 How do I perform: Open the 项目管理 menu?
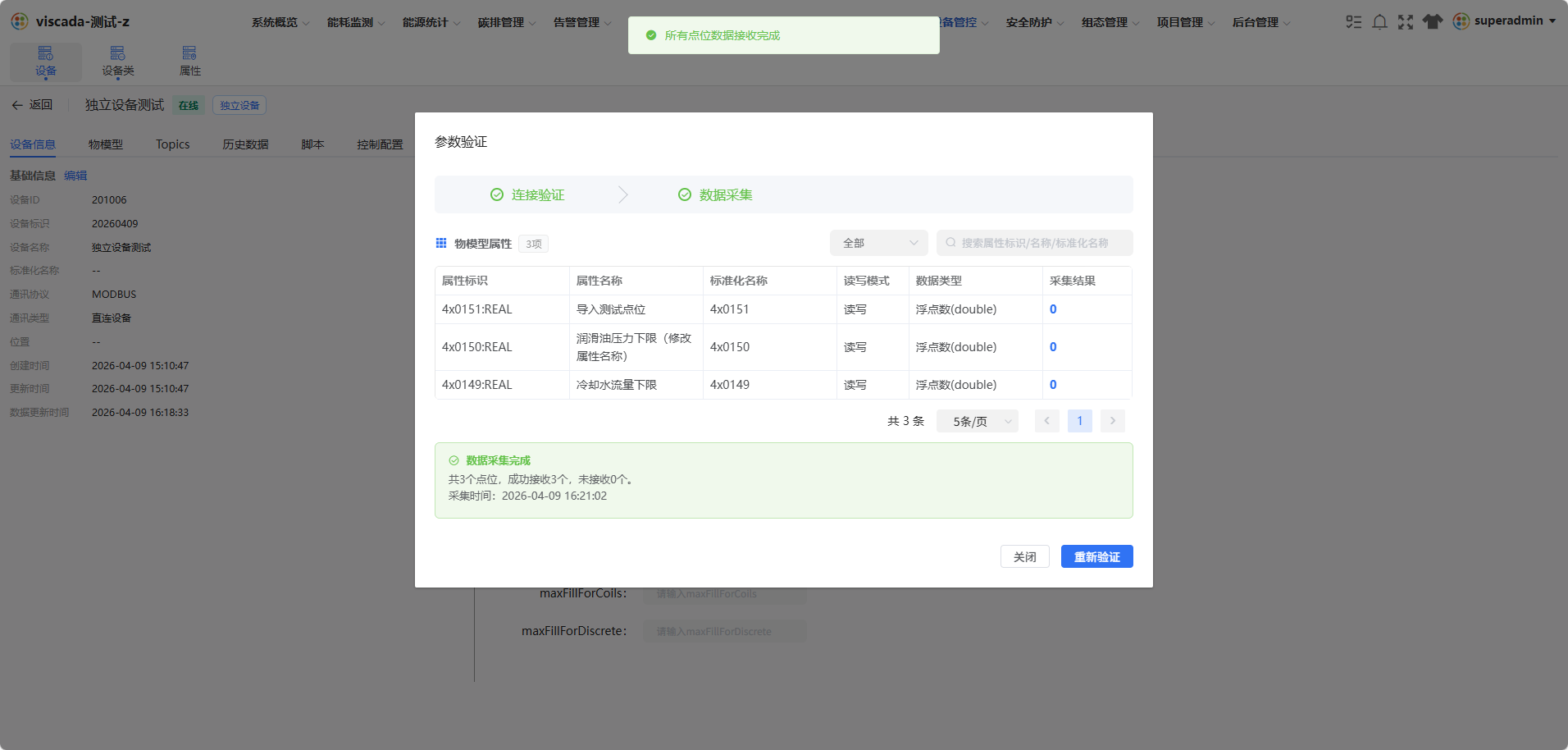pyautogui.click(x=1186, y=23)
